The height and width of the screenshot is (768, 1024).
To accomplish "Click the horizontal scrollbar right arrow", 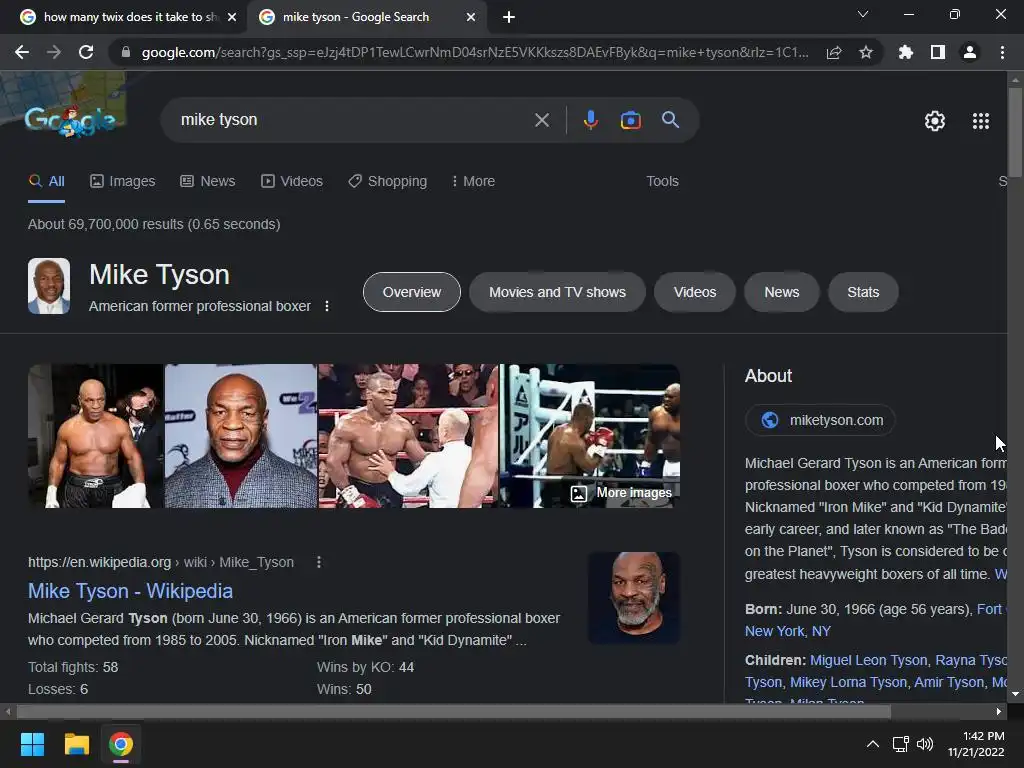I will pyautogui.click(x=999, y=711).
